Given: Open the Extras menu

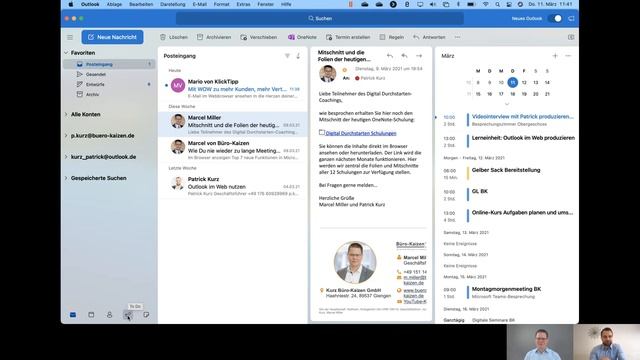Looking at the screenshot, I should tap(243, 4).
